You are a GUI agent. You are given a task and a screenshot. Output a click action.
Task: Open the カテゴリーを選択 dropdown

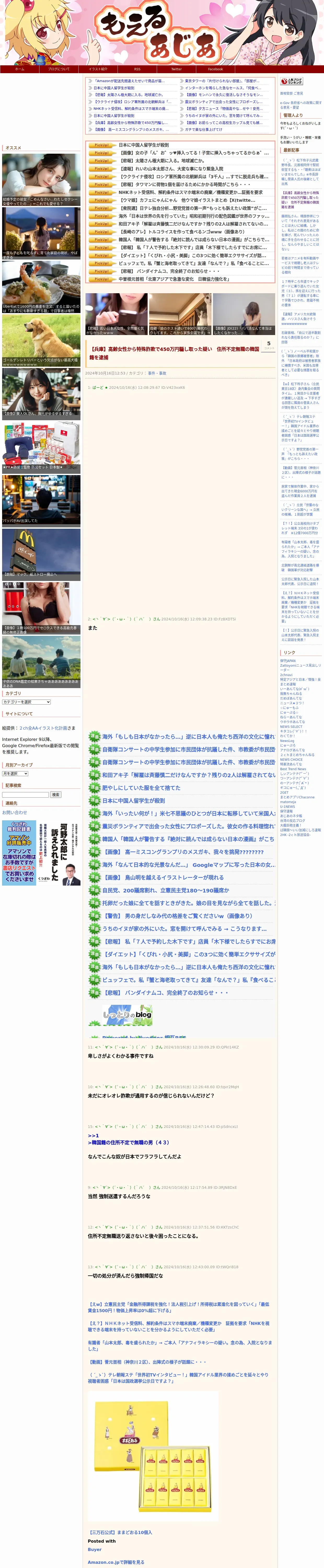coord(26,702)
